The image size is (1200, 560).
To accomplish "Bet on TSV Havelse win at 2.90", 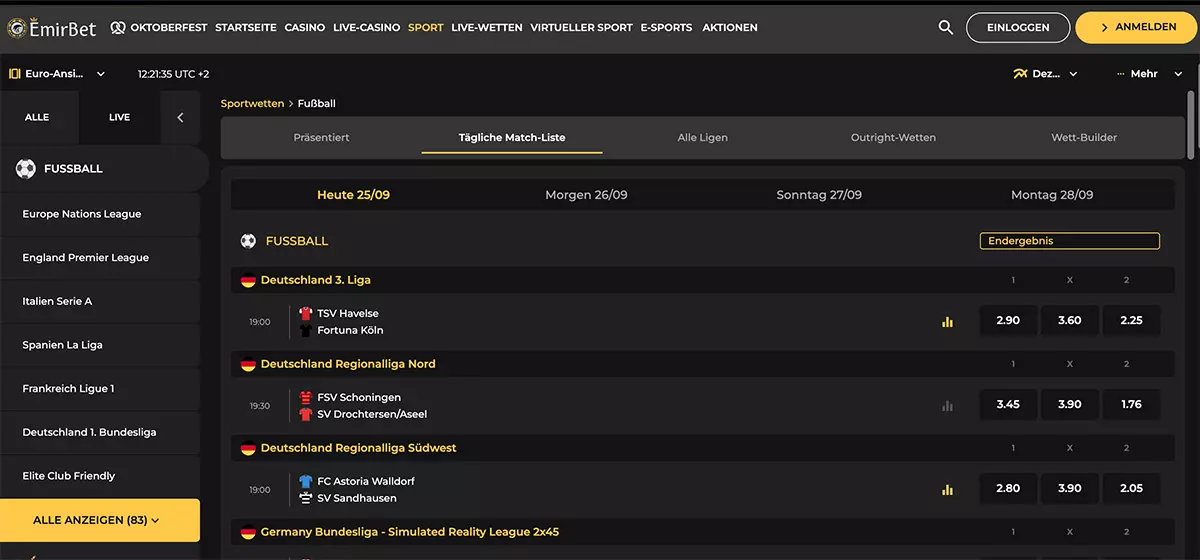I will coord(1008,320).
